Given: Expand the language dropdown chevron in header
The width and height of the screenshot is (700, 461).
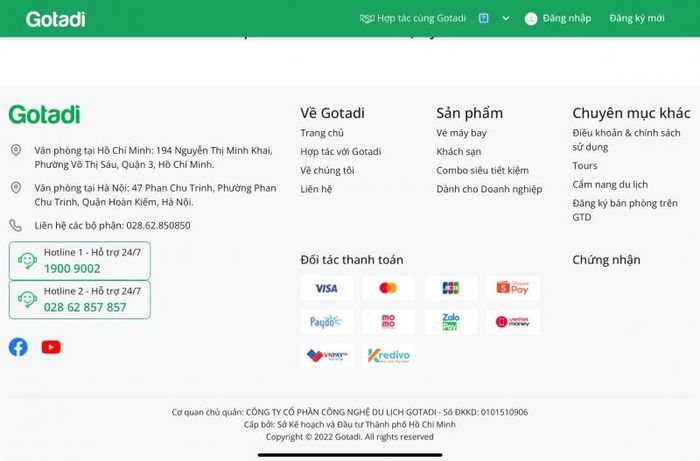Looking at the screenshot, I should point(505,19).
